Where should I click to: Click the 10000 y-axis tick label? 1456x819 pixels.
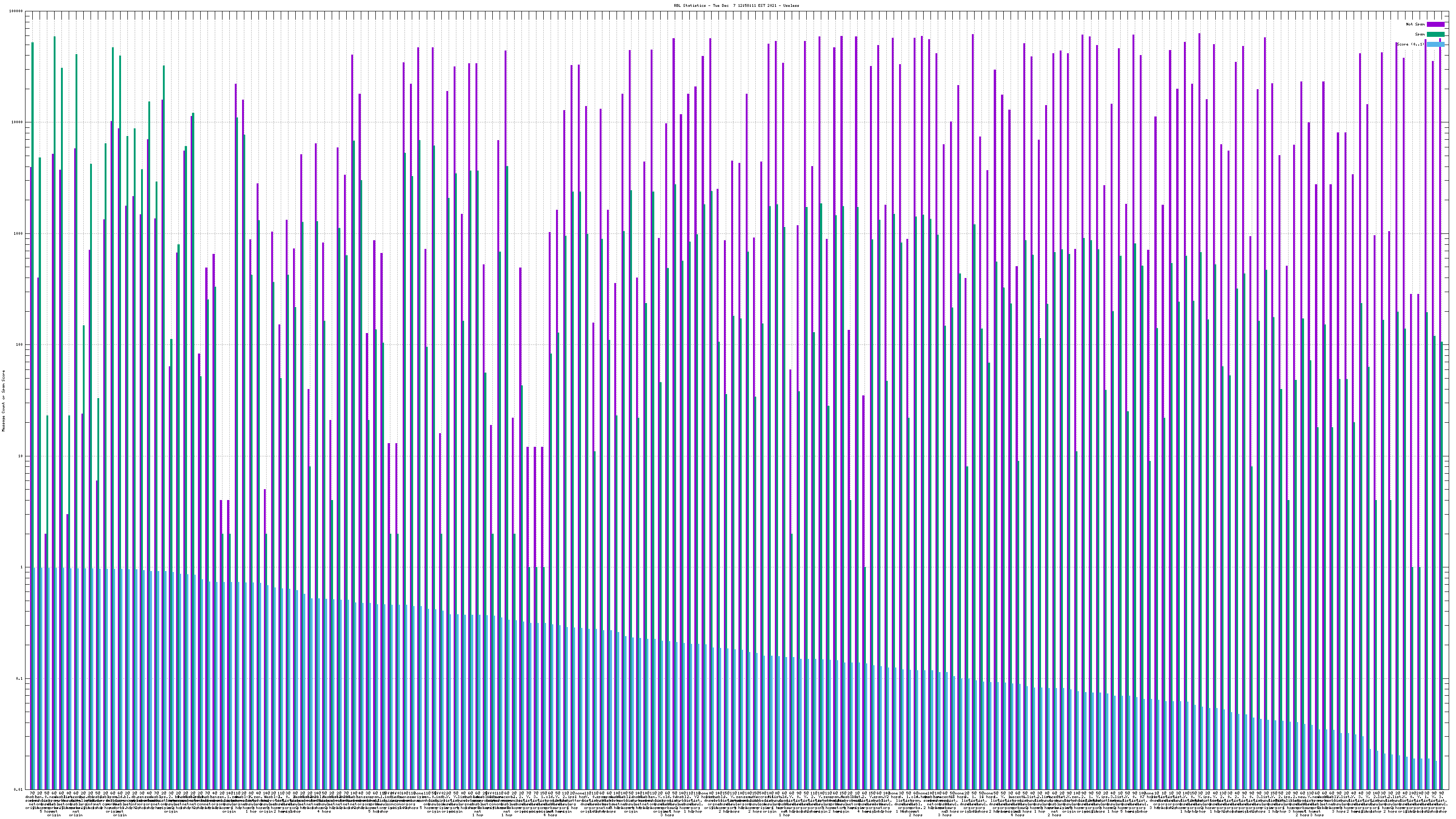tap(18, 123)
